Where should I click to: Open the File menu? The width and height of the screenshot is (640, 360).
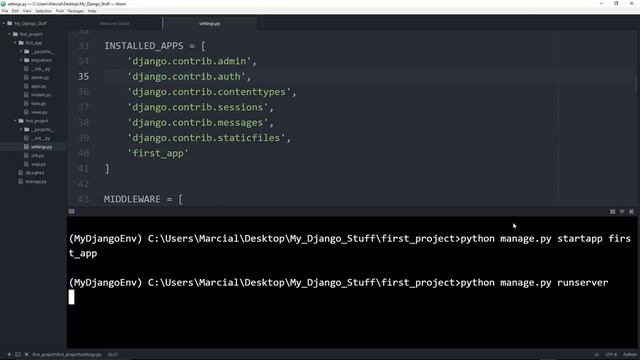click(5, 11)
